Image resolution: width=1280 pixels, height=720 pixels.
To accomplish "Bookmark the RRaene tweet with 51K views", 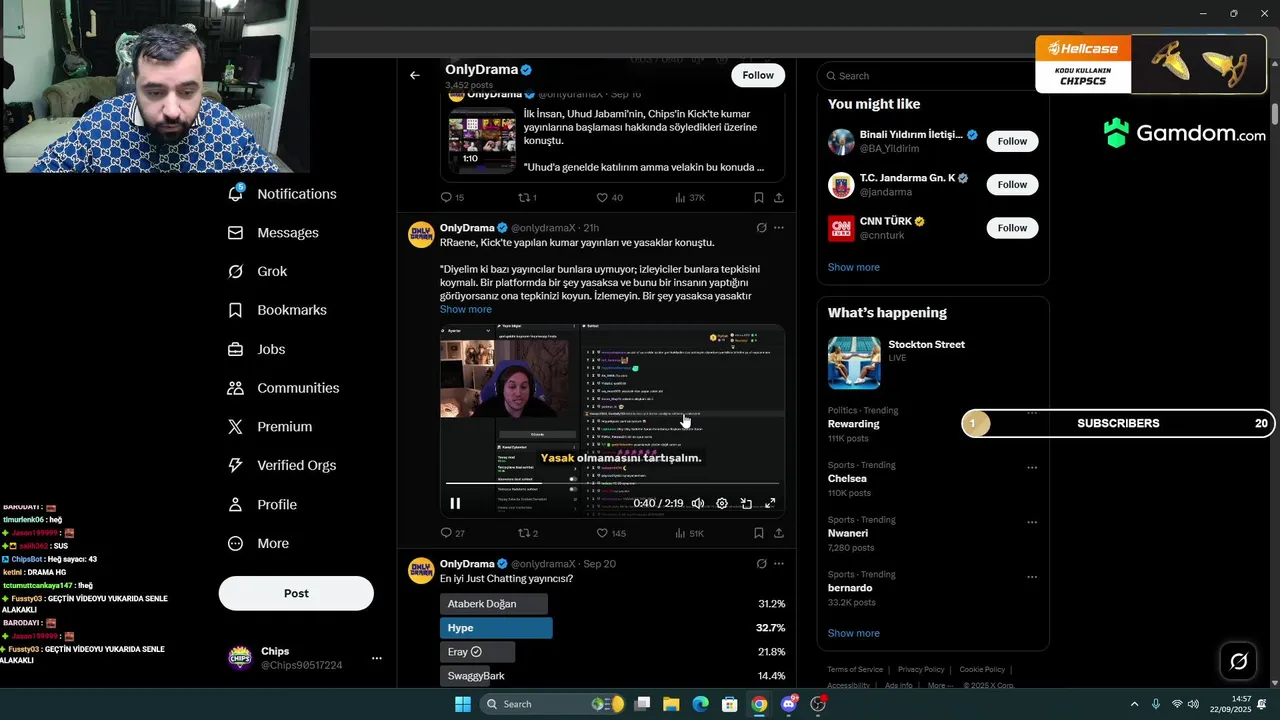I will point(758,533).
